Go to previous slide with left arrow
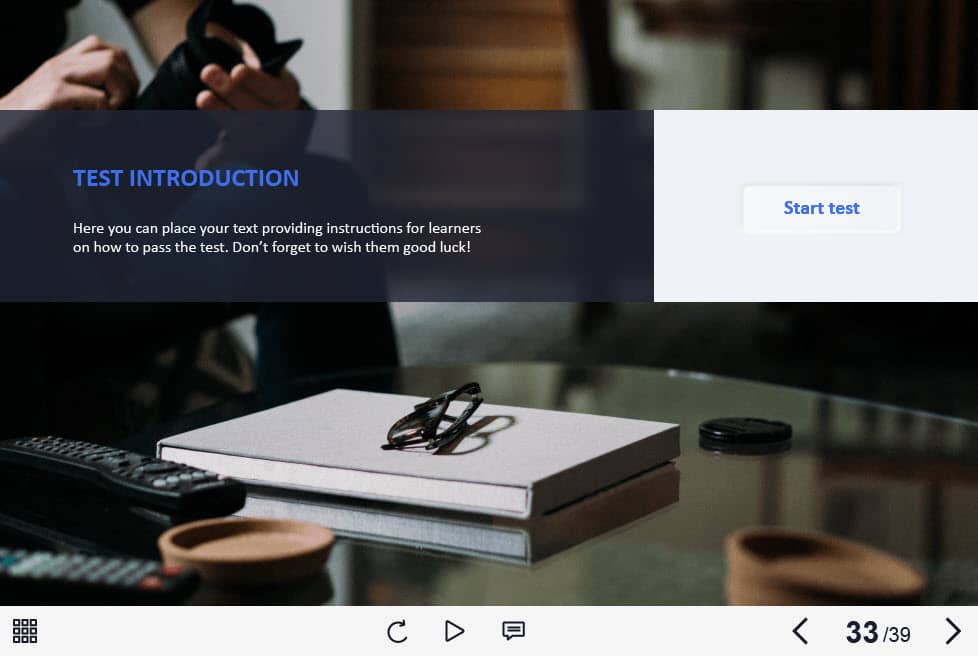The height and width of the screenshot is (656, 978). tap(800, 631)
